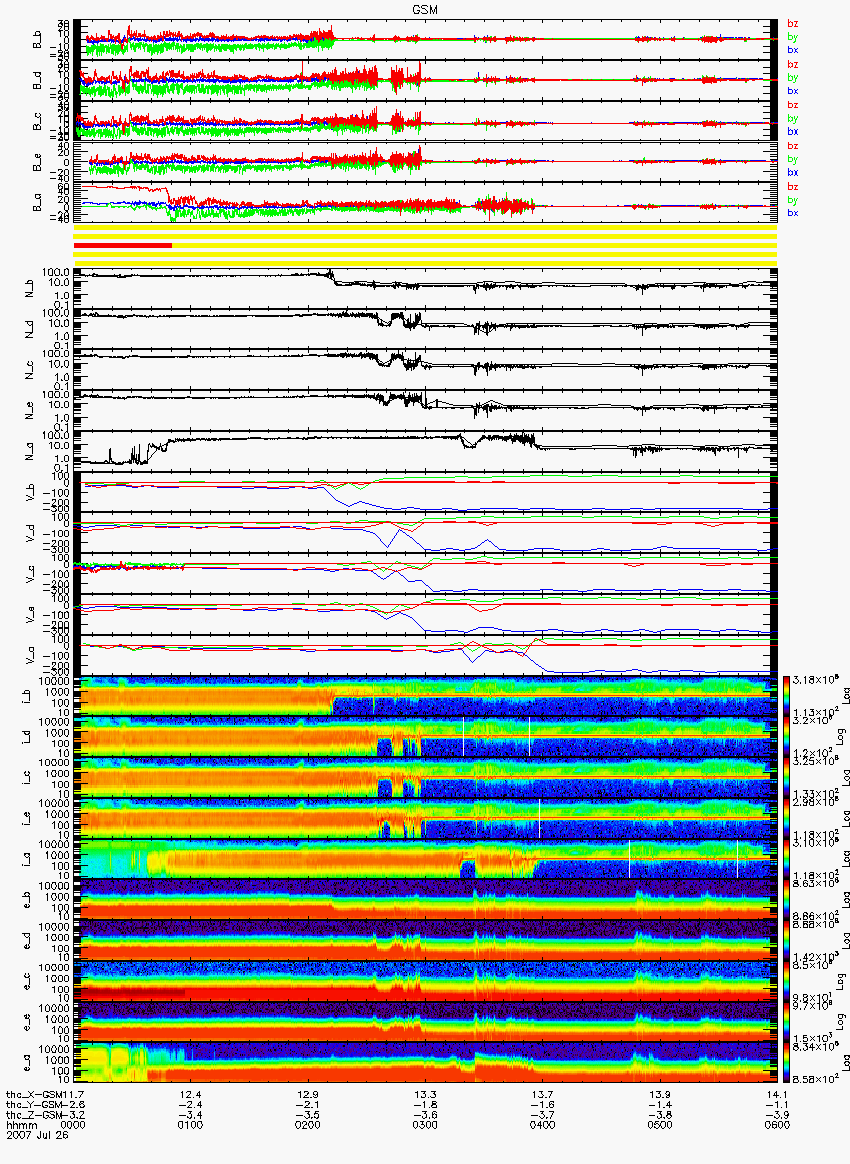
Task: Select the thc_Z-GSM row label
Action: [32, 1114]
